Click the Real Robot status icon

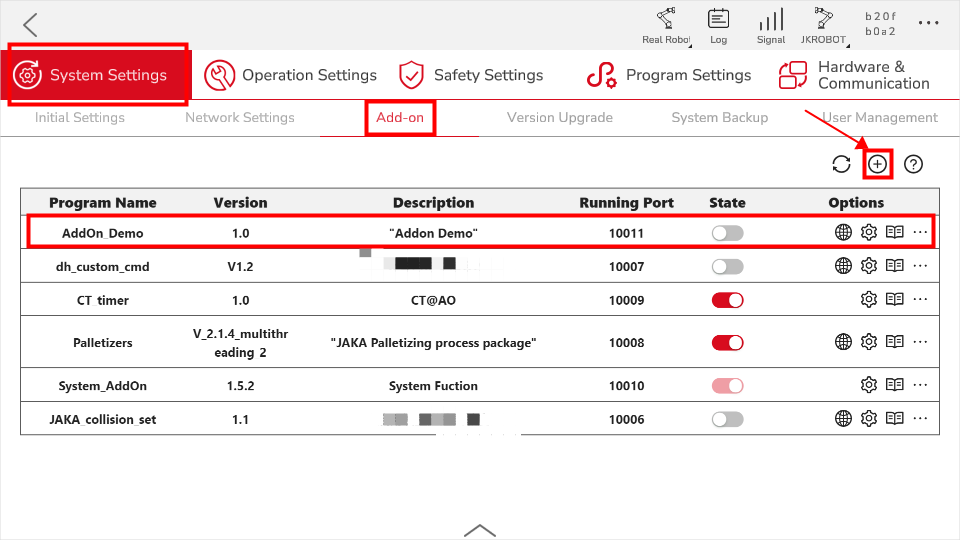click(x=666, y=24)
